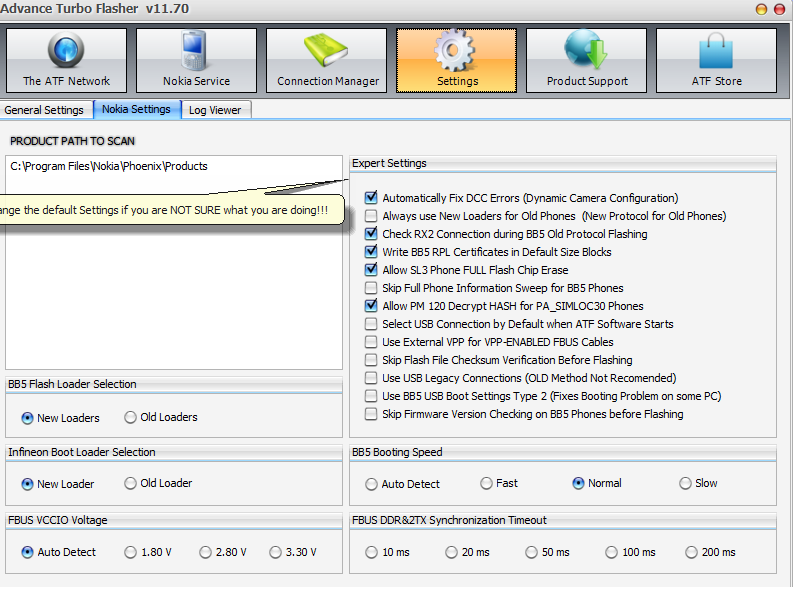Set BB5 Booting Speed to Auto Detect

[371, 484]
